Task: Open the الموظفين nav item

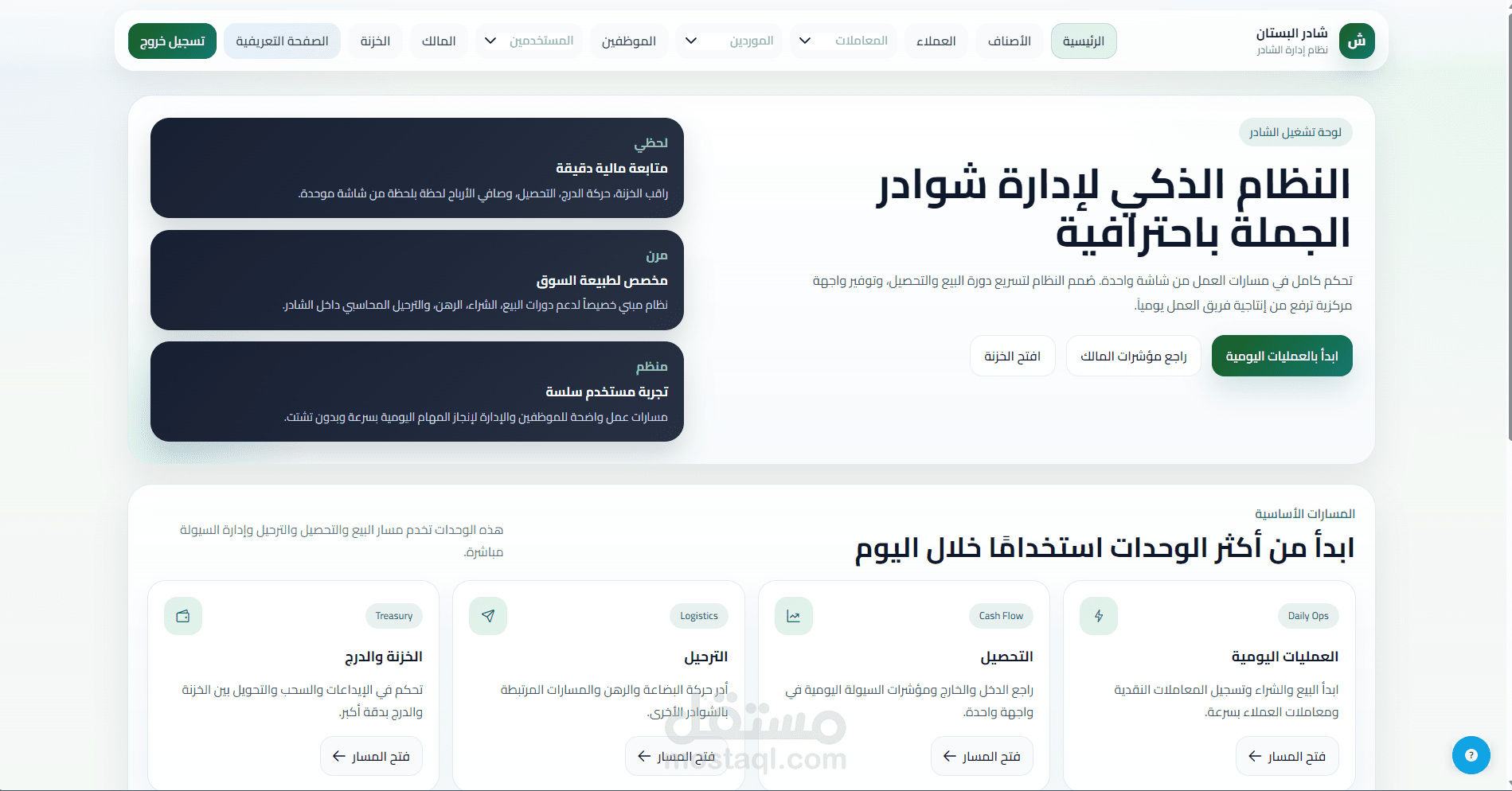Action: (x=629, y=41)
